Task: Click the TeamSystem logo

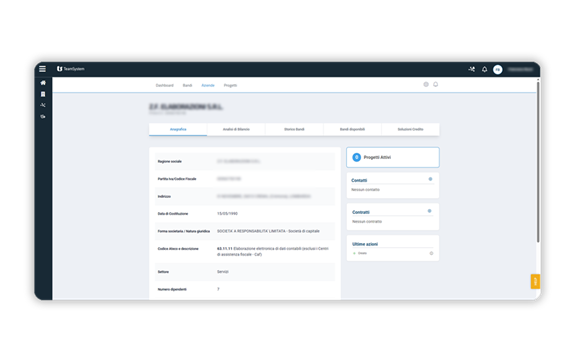Action: 71,69
